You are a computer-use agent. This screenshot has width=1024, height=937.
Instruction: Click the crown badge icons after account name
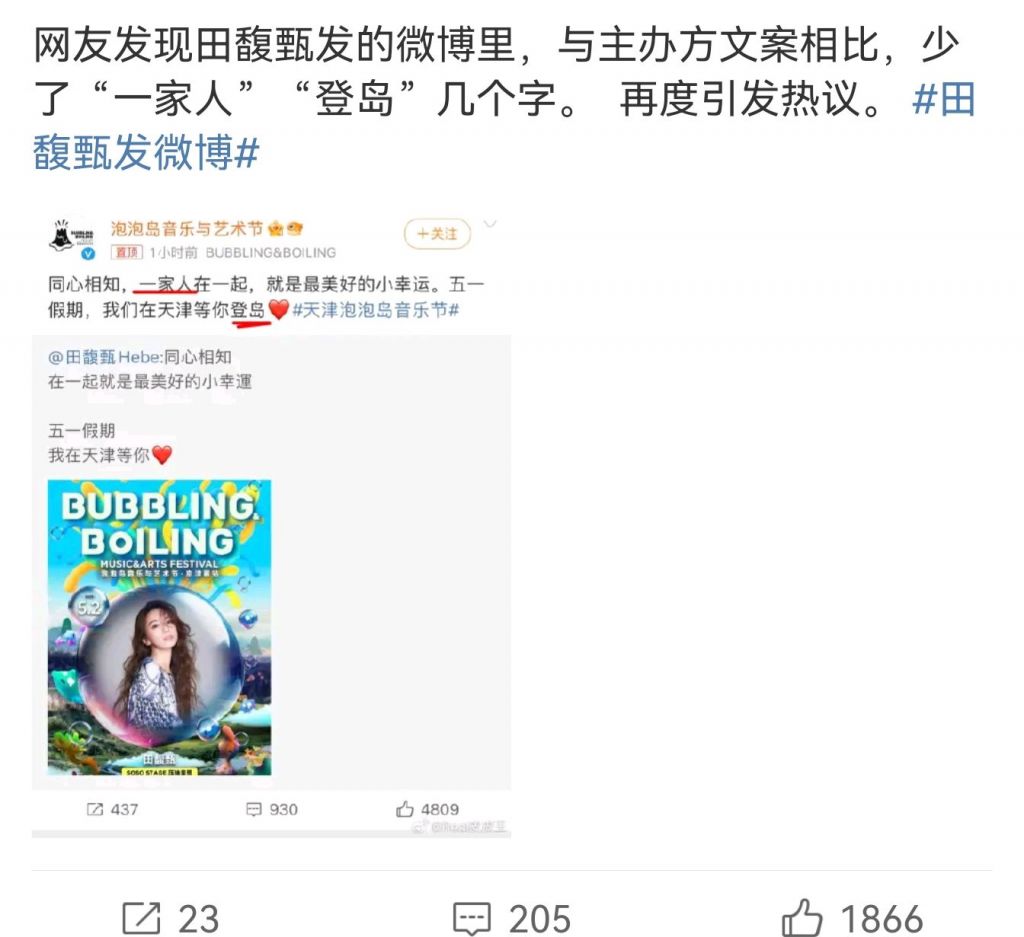click(285, 229)
